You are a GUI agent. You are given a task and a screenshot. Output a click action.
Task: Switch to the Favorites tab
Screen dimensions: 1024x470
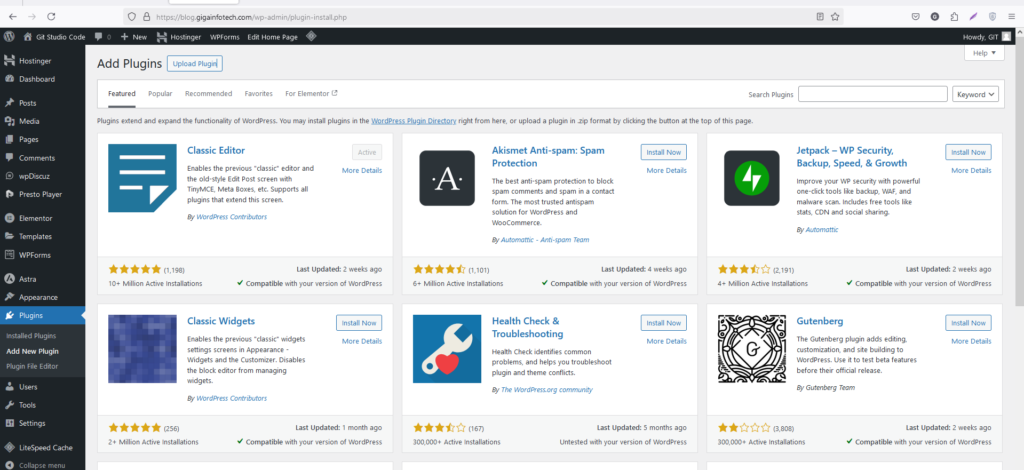tap(259, 93)
